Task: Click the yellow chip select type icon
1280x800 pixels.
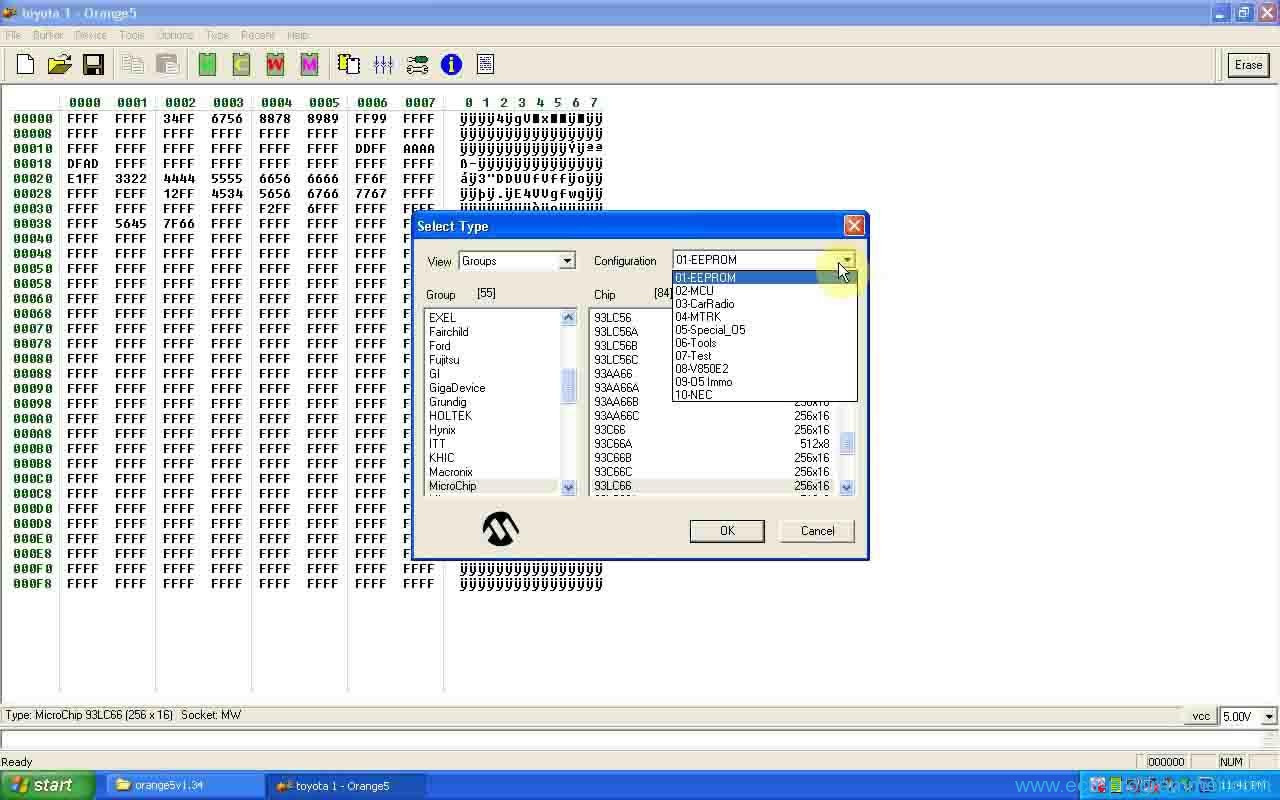Action: click(349, 65)
